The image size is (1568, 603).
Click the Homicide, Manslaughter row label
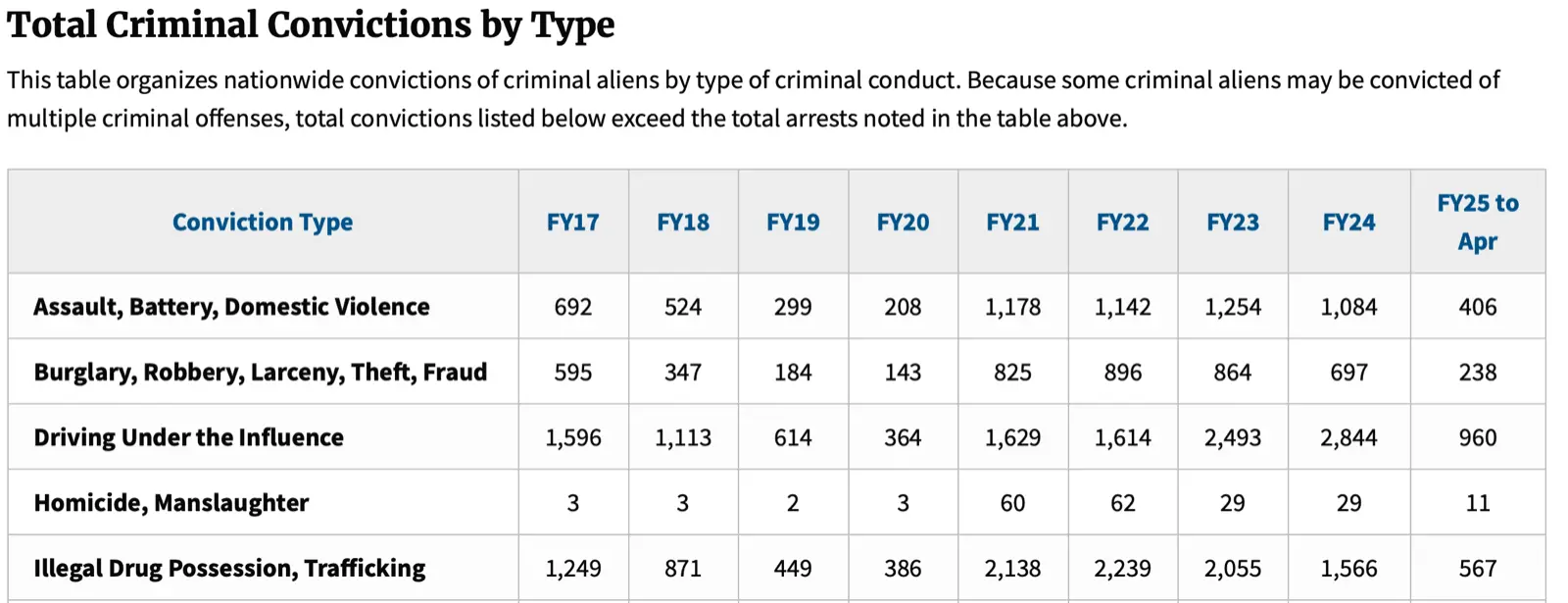click(x=171, y=503)
